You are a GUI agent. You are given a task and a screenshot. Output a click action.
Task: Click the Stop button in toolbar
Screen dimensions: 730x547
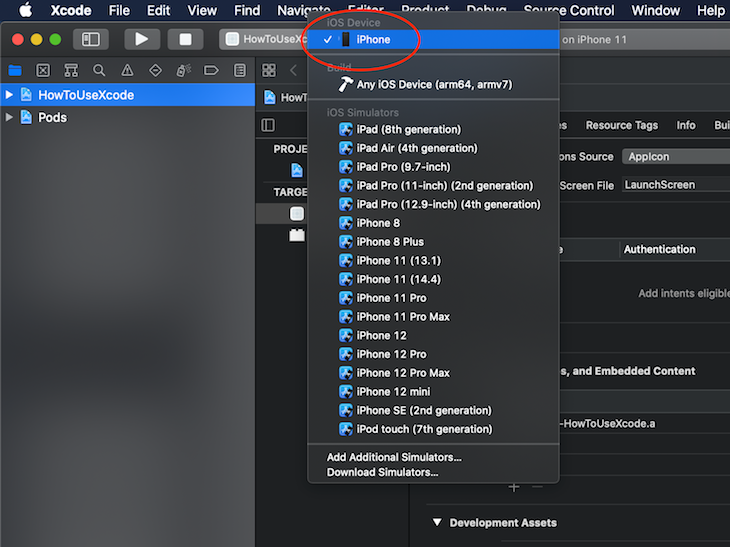pyautogui.click(x=185, y=39)
